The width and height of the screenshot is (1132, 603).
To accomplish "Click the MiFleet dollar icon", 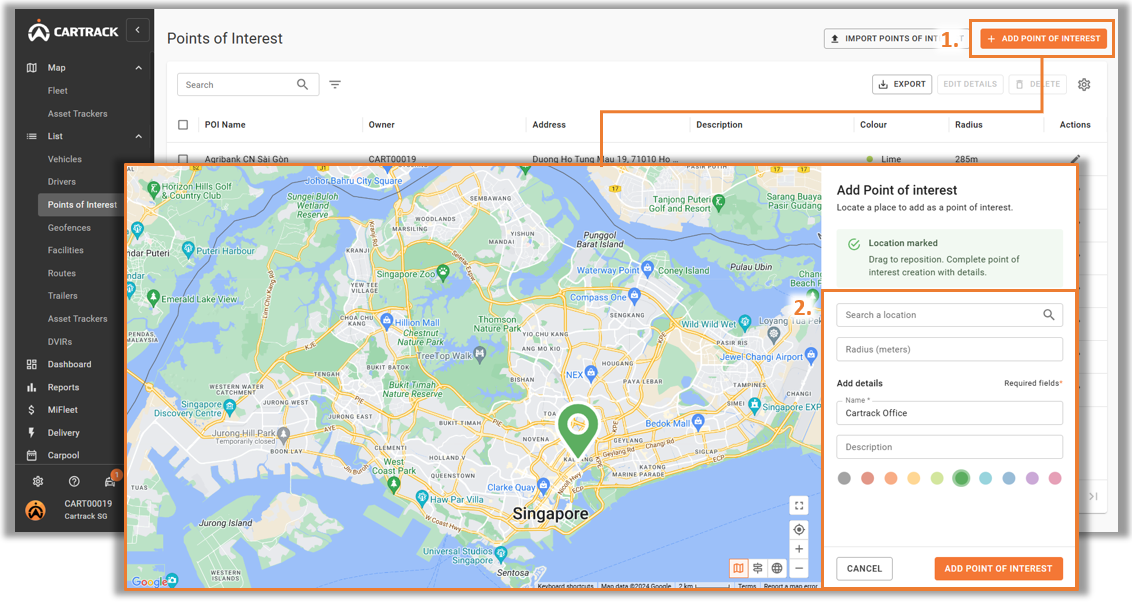I will (x=32, y=410).
